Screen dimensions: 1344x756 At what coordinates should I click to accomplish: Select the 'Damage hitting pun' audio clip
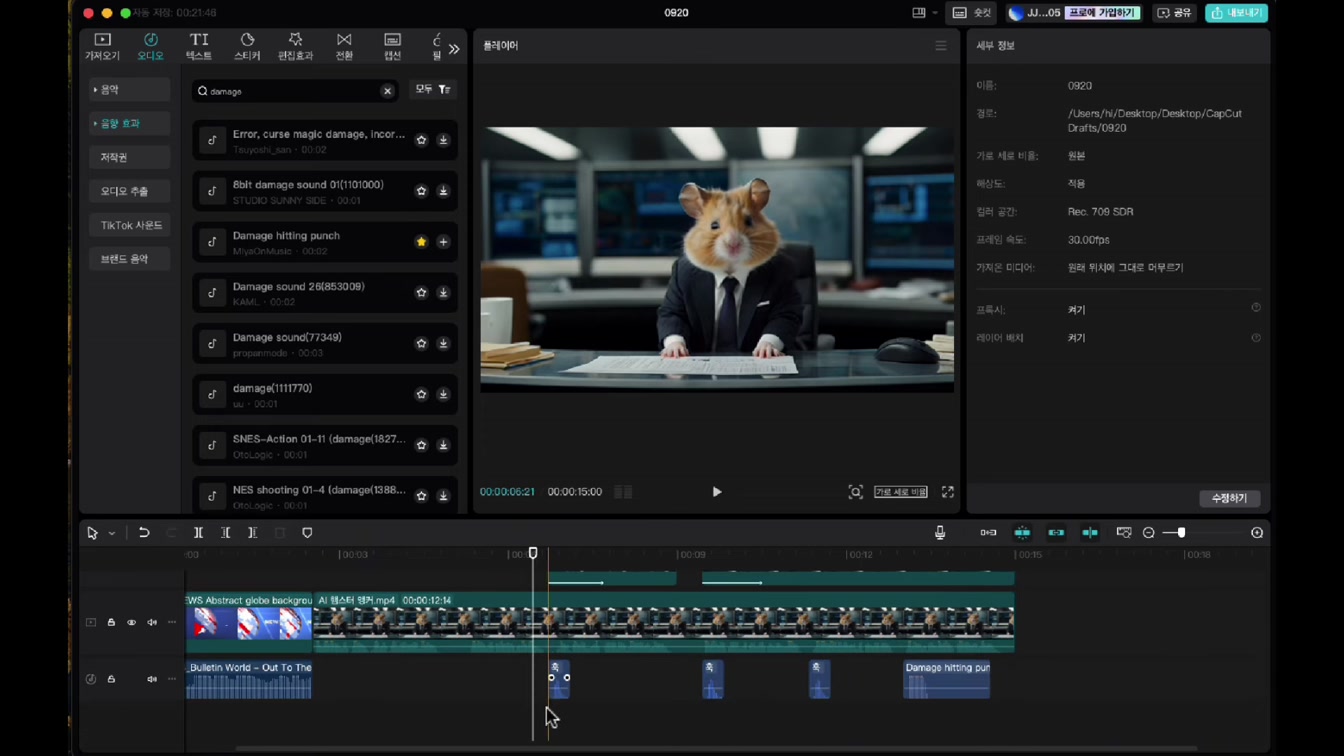pyautogui.click(x=947, y=679)
